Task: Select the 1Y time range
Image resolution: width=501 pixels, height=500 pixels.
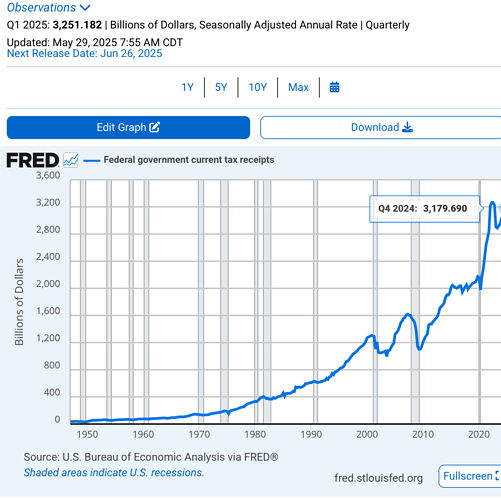Action: pos(187,87)
